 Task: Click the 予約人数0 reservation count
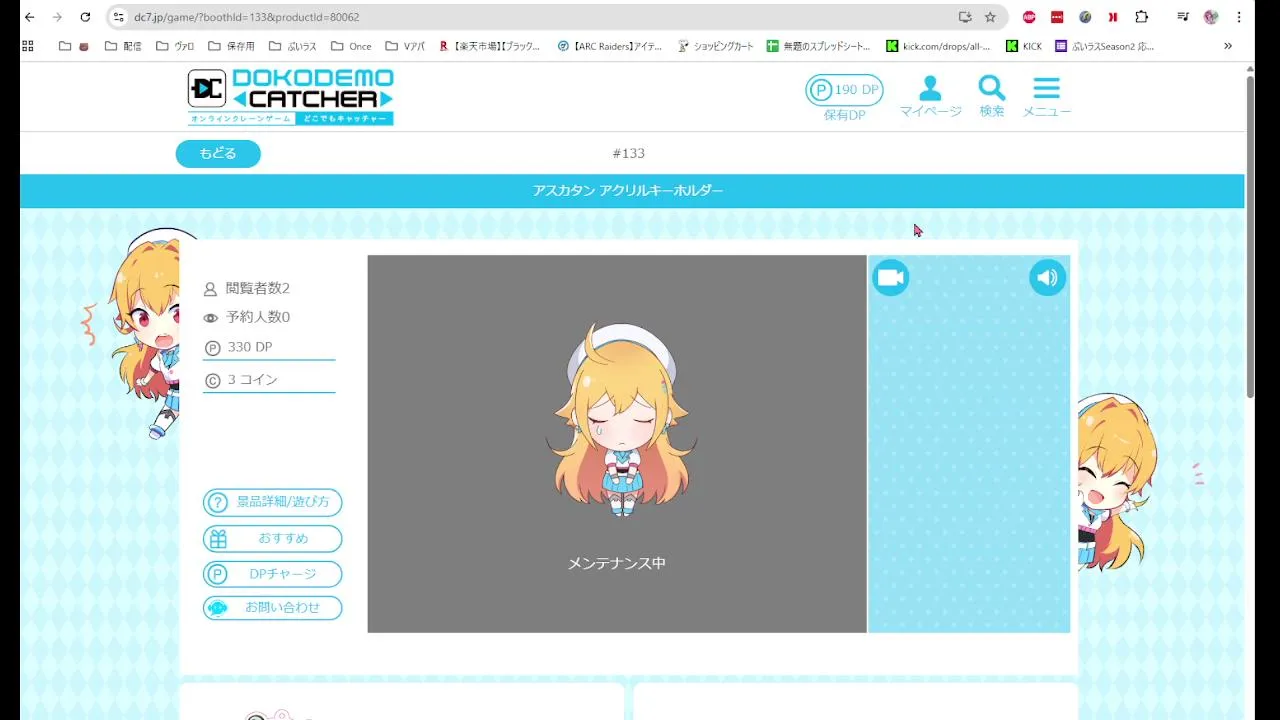coord(257,317)
